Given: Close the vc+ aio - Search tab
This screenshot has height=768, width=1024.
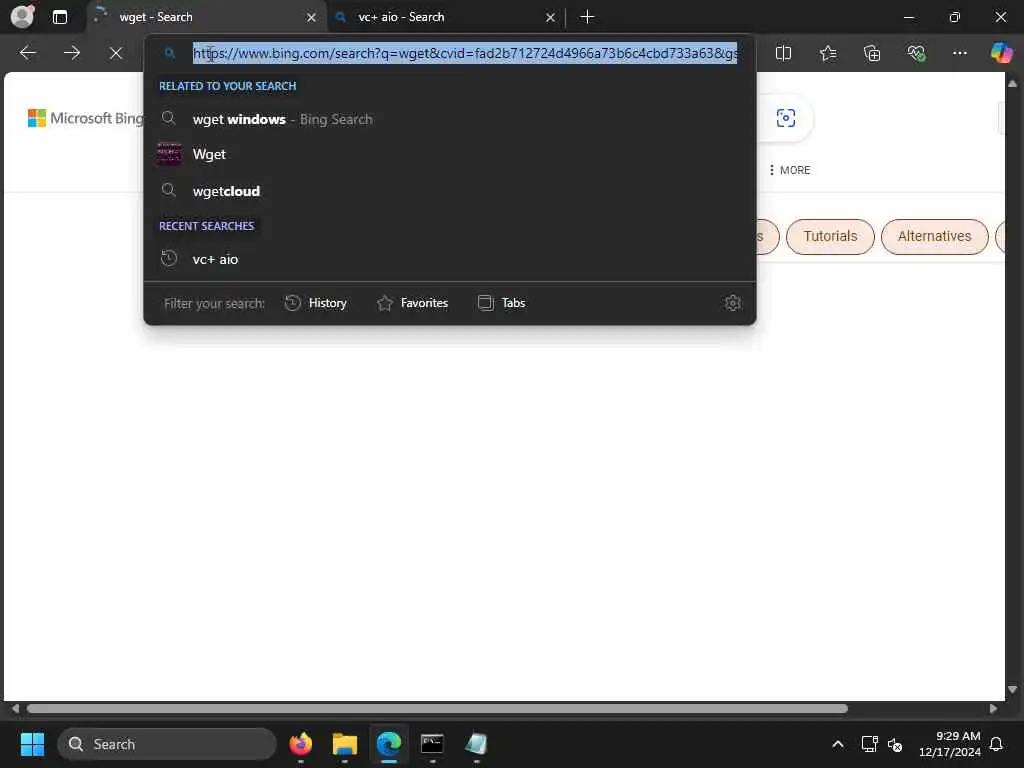Looking at the screenshot, I should (550, 18).
